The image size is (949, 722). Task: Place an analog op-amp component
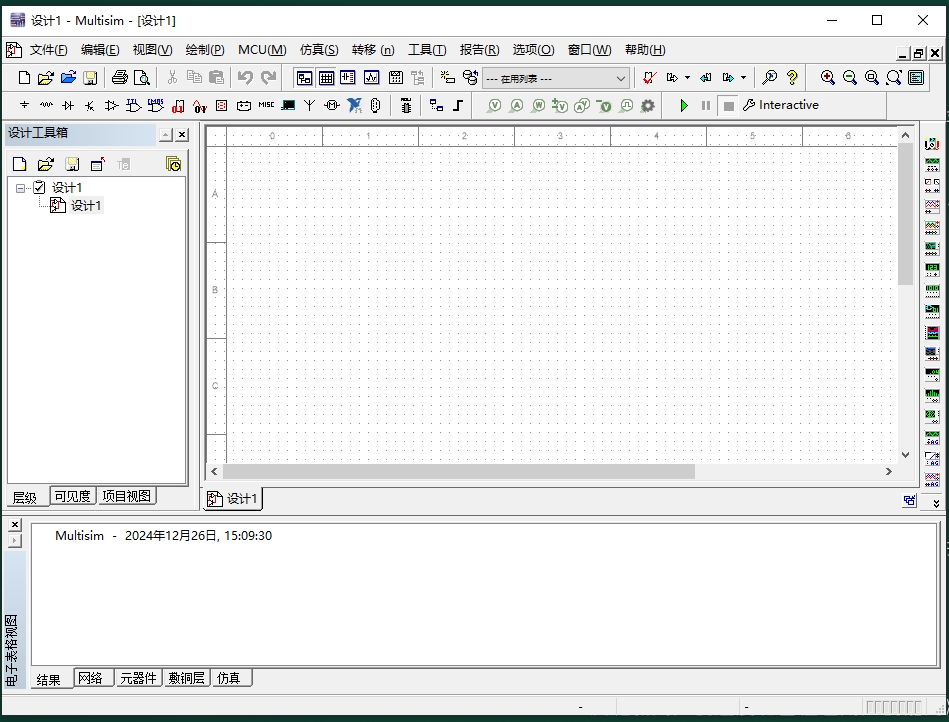tap(111, 105)
